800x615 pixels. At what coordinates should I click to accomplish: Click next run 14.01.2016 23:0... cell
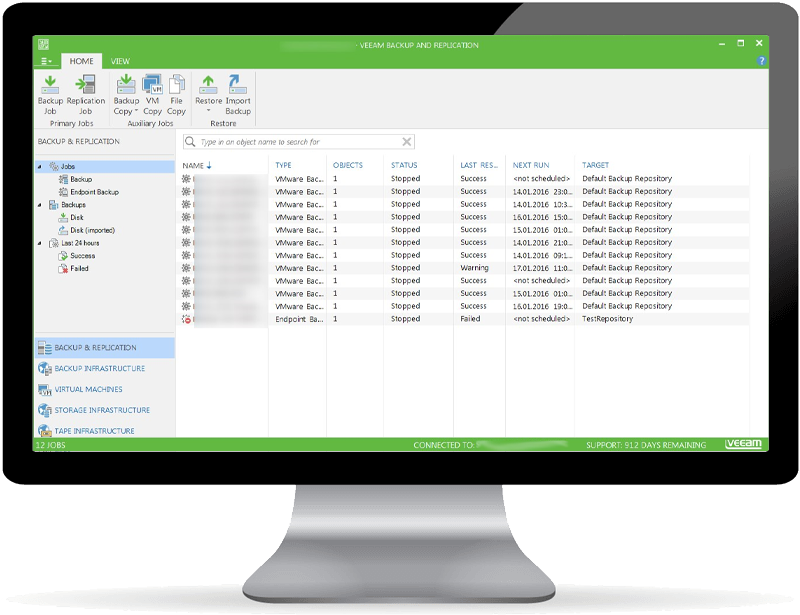(542, 191)
